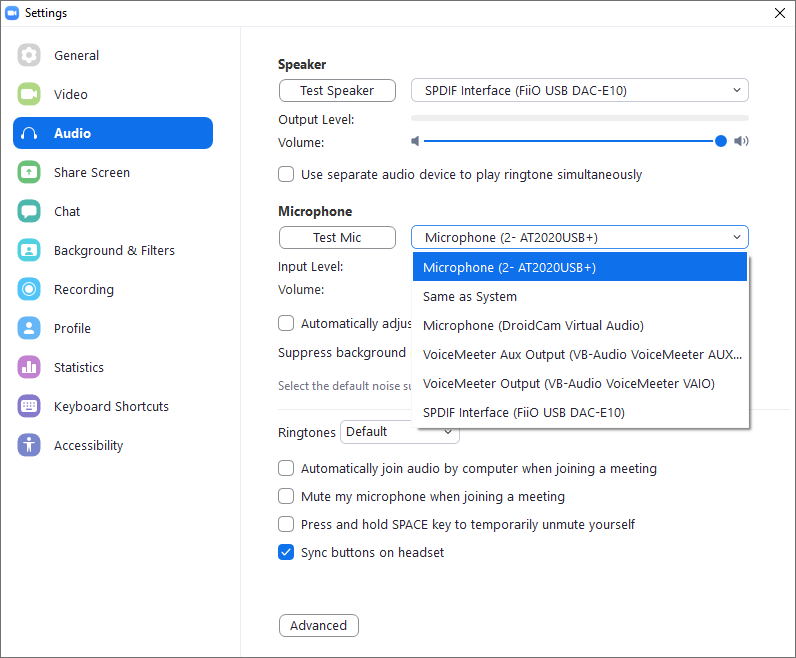
Task: Click the Profile person icon
Action: click(29, 328)
